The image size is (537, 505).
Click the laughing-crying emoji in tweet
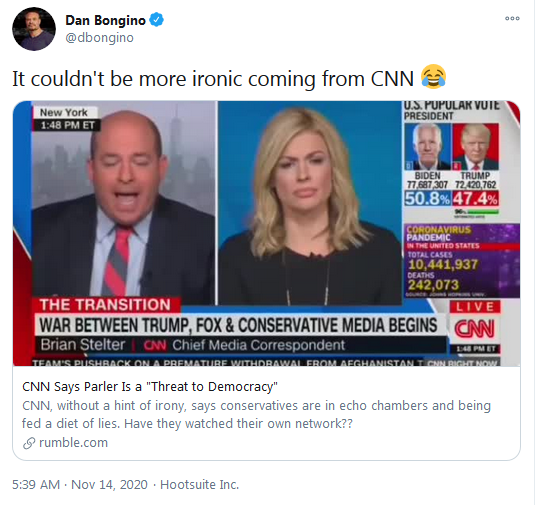pos(434,77)
